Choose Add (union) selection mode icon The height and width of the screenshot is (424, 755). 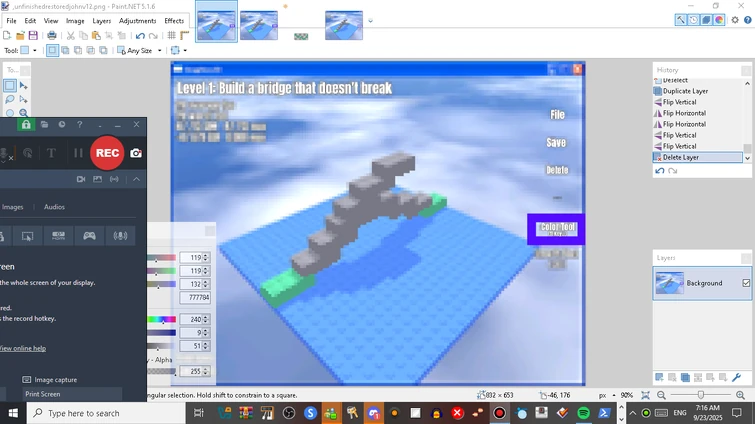click(65, 50)
